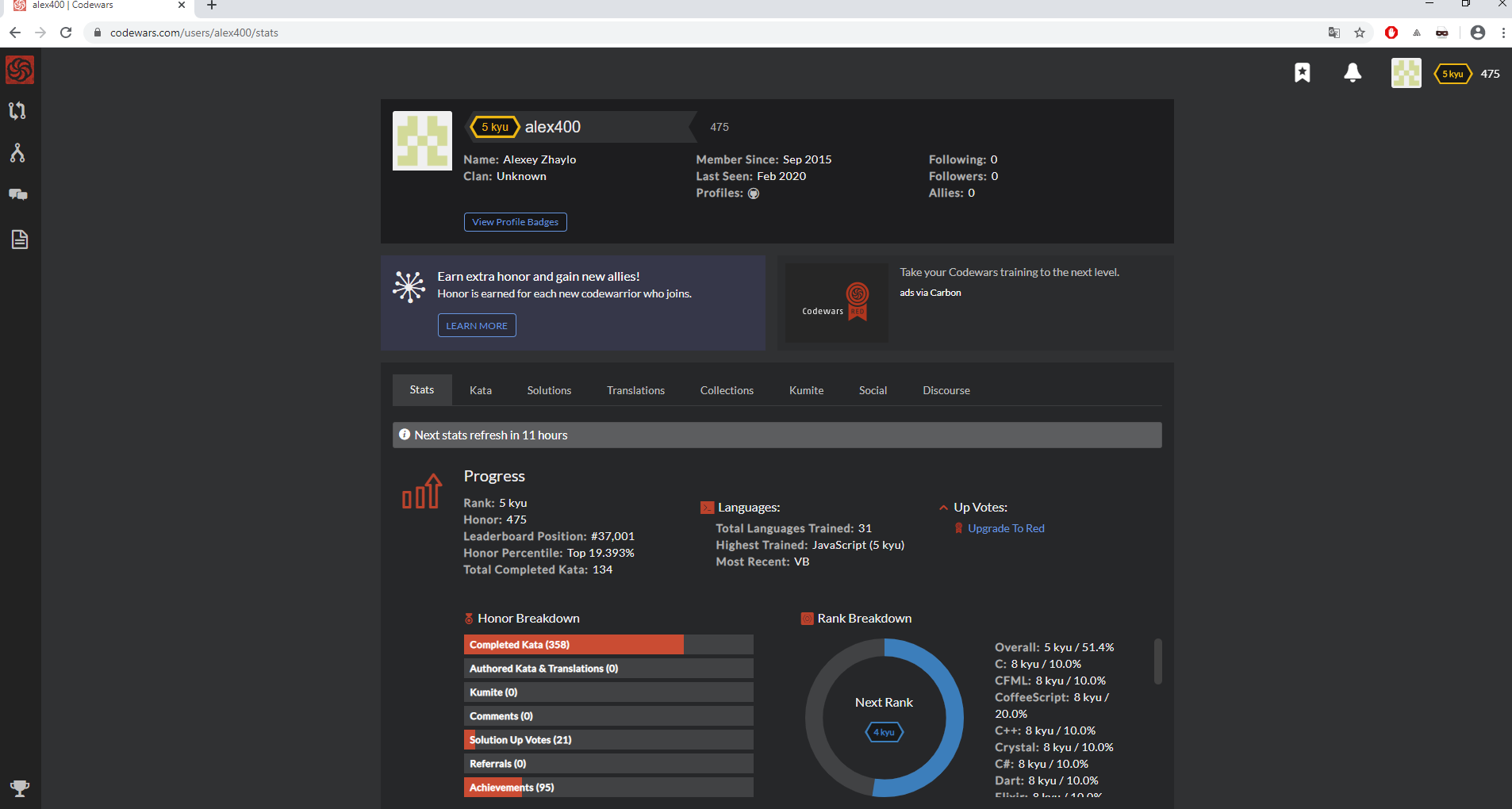This screenshot has height=809, width=1512.
Task: Open the leaderboard trophy icon
Action: pos(20,788)
